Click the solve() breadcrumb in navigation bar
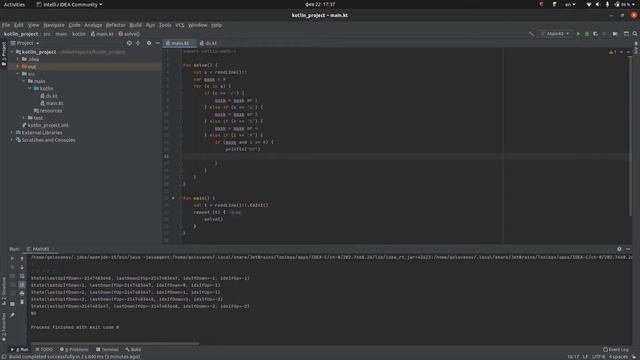This screenshot has width=640, height=360. [129, 34]
